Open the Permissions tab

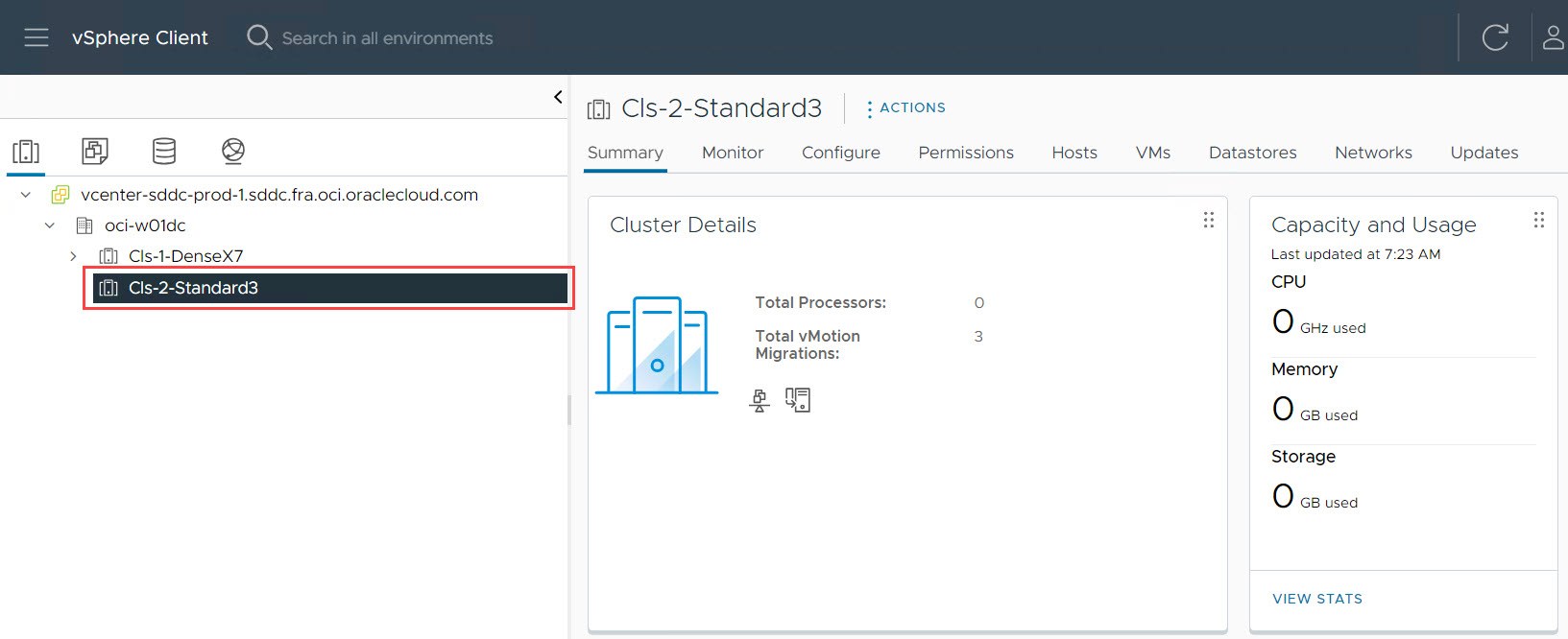pyautogui.click(x=966, y=153)
